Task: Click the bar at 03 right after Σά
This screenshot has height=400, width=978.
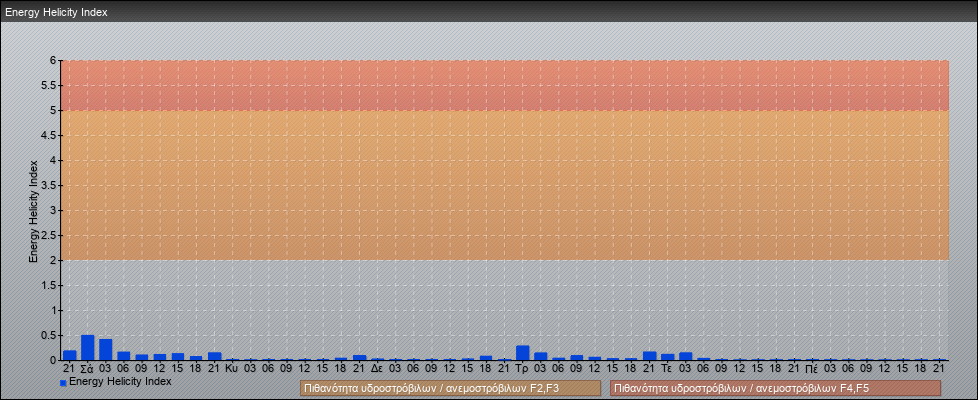Action: (106, 349)
